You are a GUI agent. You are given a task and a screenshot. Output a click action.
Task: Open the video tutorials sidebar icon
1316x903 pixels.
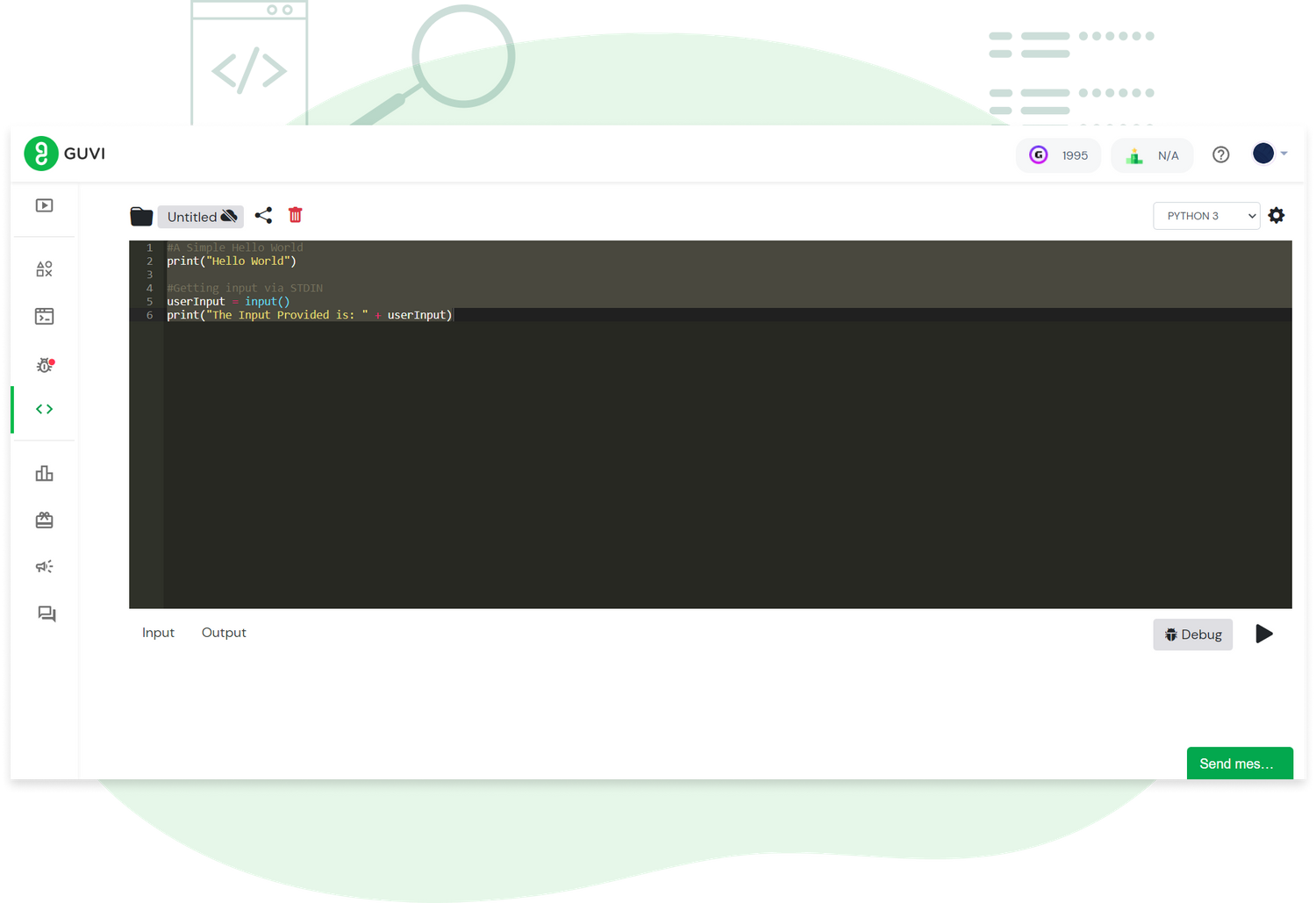pos(44,204)
